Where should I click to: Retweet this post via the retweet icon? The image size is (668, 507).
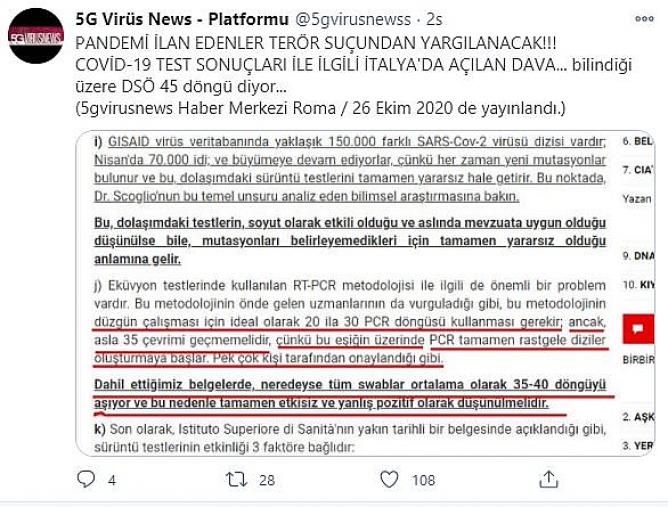click(236, 480)
